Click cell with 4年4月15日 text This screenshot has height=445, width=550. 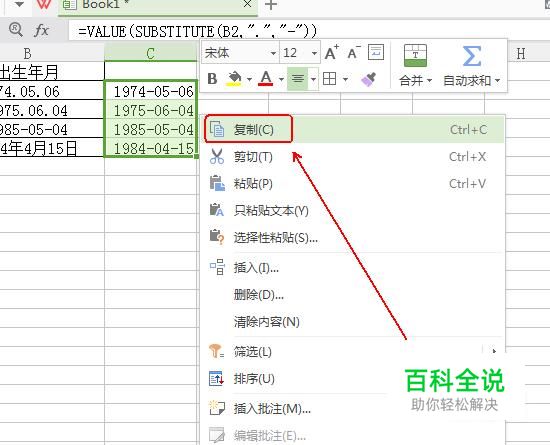pyautogui.click(x=52, y=148)
